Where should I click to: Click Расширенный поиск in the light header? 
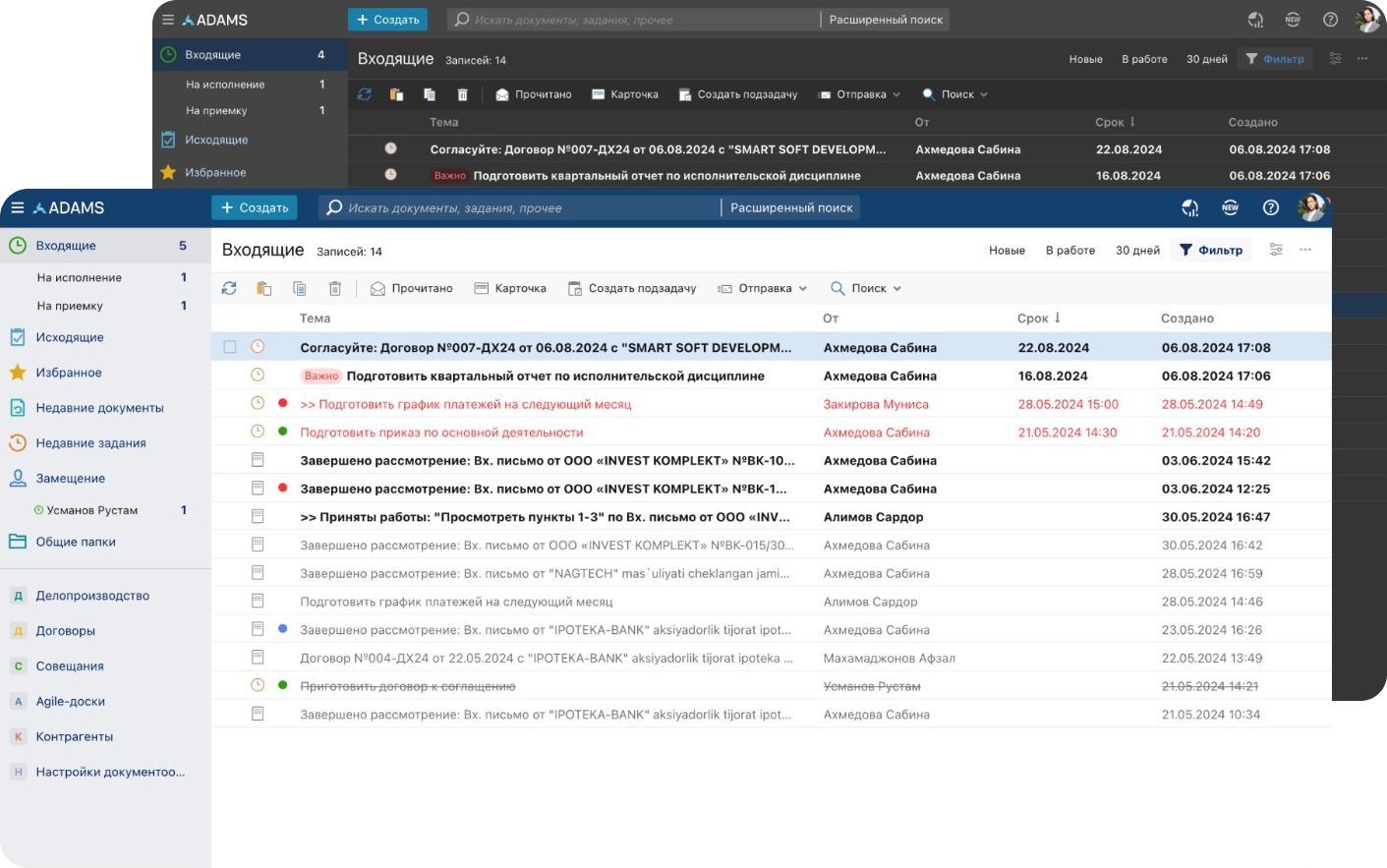point(791,207)
